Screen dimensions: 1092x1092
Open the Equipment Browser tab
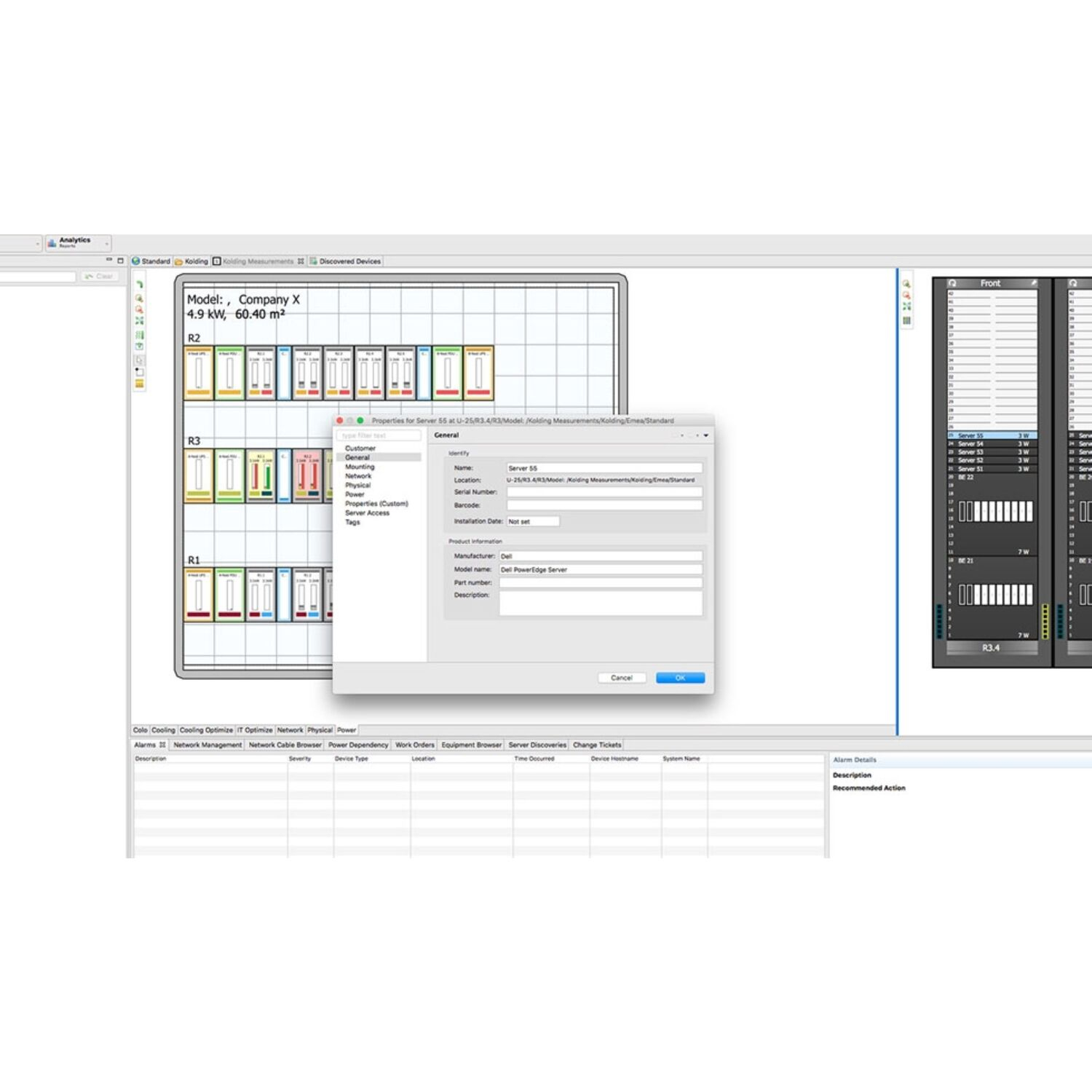point(472,745)
